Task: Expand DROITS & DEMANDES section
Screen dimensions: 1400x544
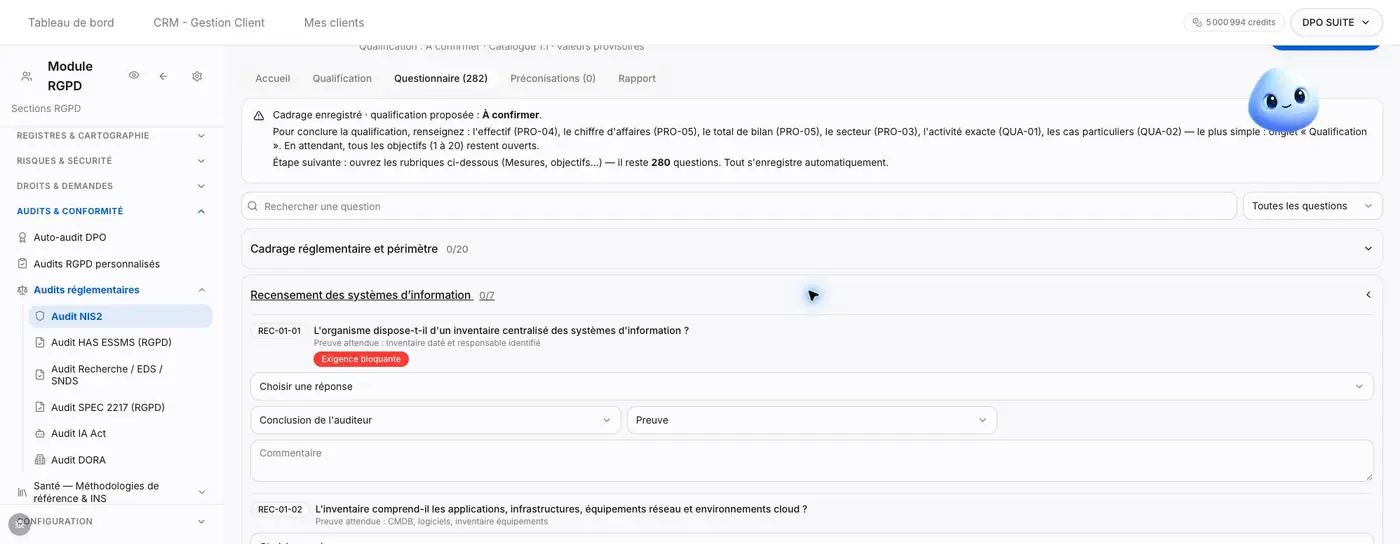Action: 201,186
